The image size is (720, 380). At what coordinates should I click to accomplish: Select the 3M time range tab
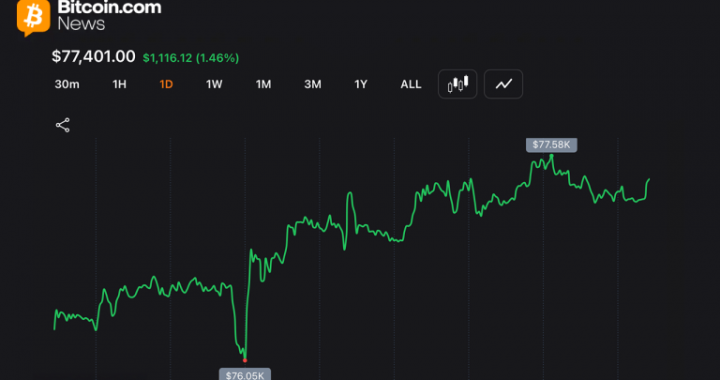(x=313, y=84)
